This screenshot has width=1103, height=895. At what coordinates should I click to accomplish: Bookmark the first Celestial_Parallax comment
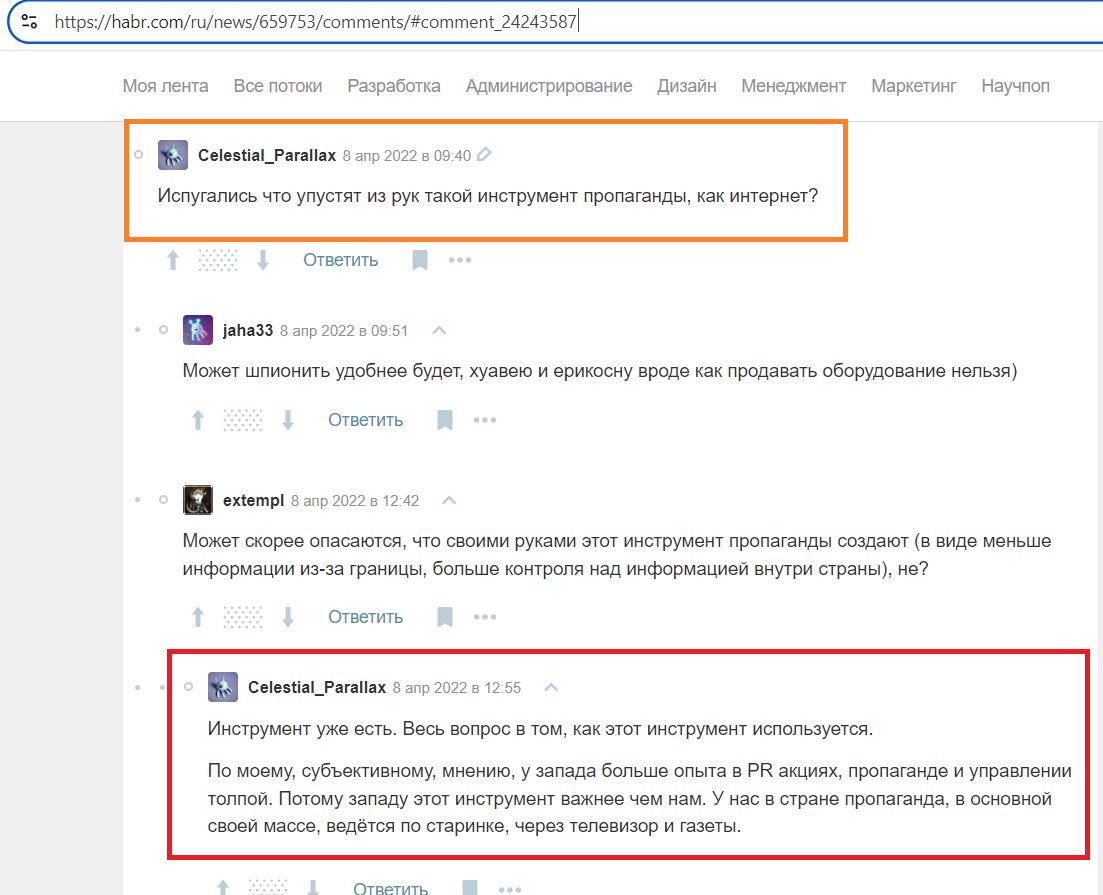click(x=420, y=260)
